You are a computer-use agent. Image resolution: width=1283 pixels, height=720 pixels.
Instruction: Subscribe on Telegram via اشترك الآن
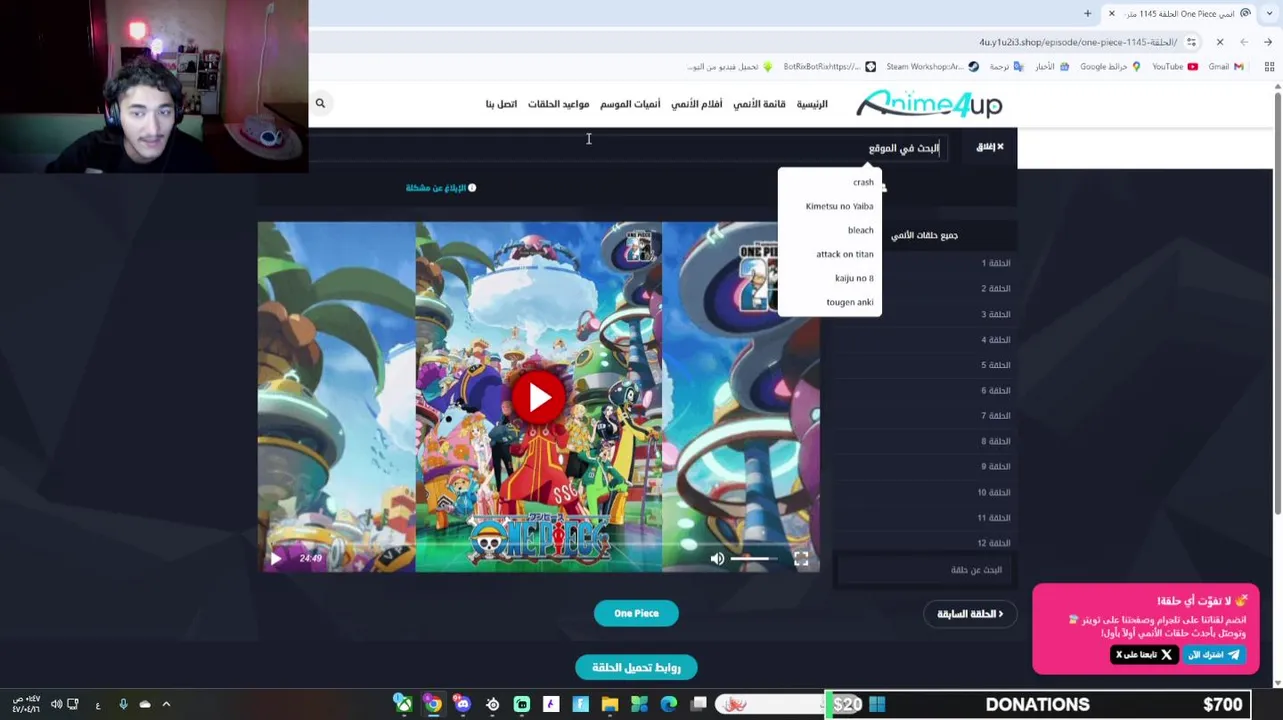(1214, 655)
